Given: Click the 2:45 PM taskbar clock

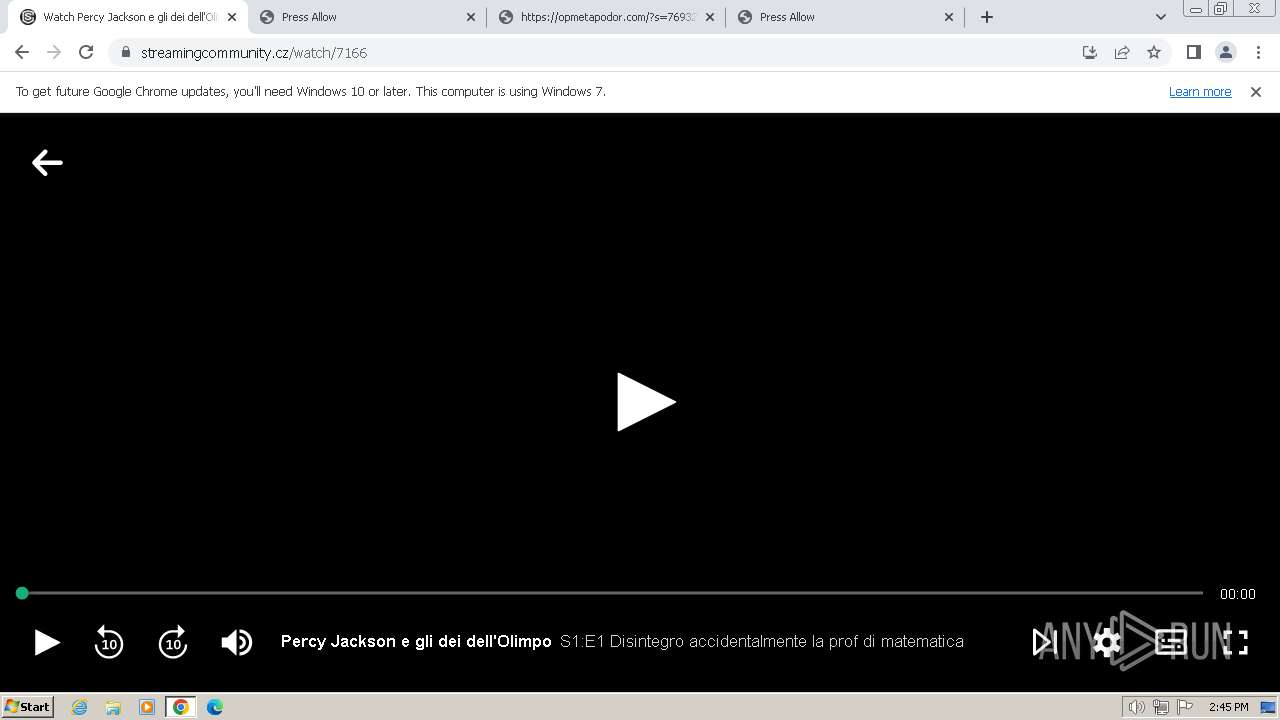Looking at the screenshot, I should point(1228,707).
